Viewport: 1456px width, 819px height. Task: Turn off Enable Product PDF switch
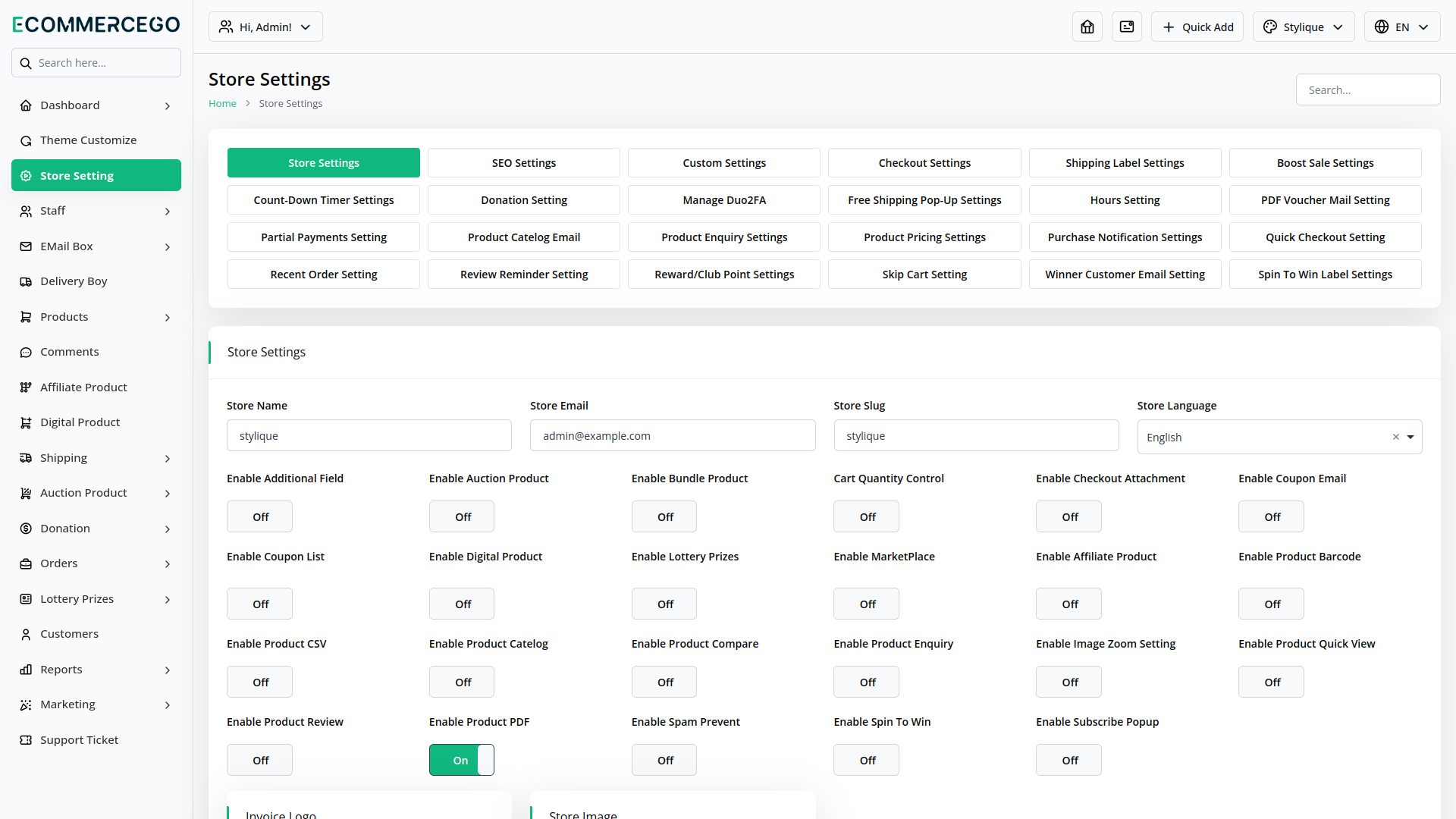(x=462, y=760)
